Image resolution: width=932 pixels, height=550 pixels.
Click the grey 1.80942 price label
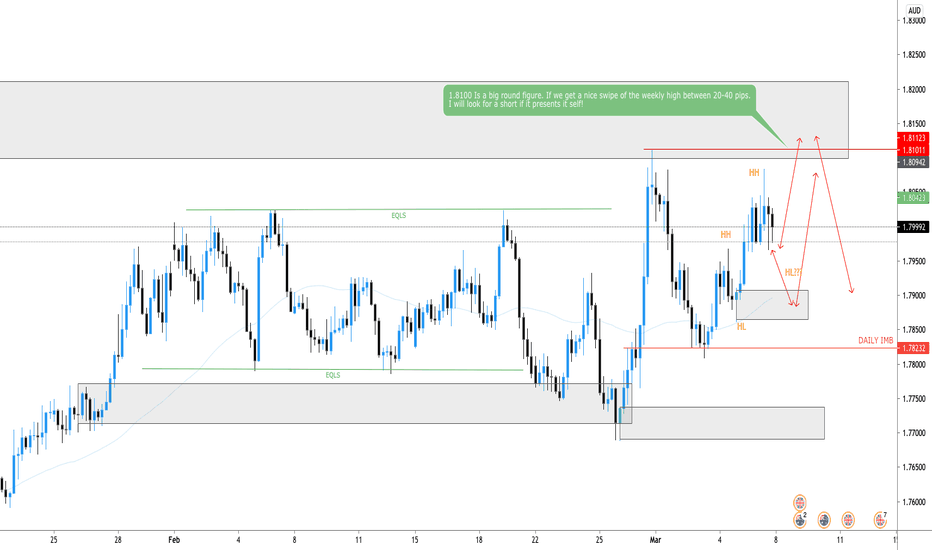pyautogui.click(x=914, y=162)
